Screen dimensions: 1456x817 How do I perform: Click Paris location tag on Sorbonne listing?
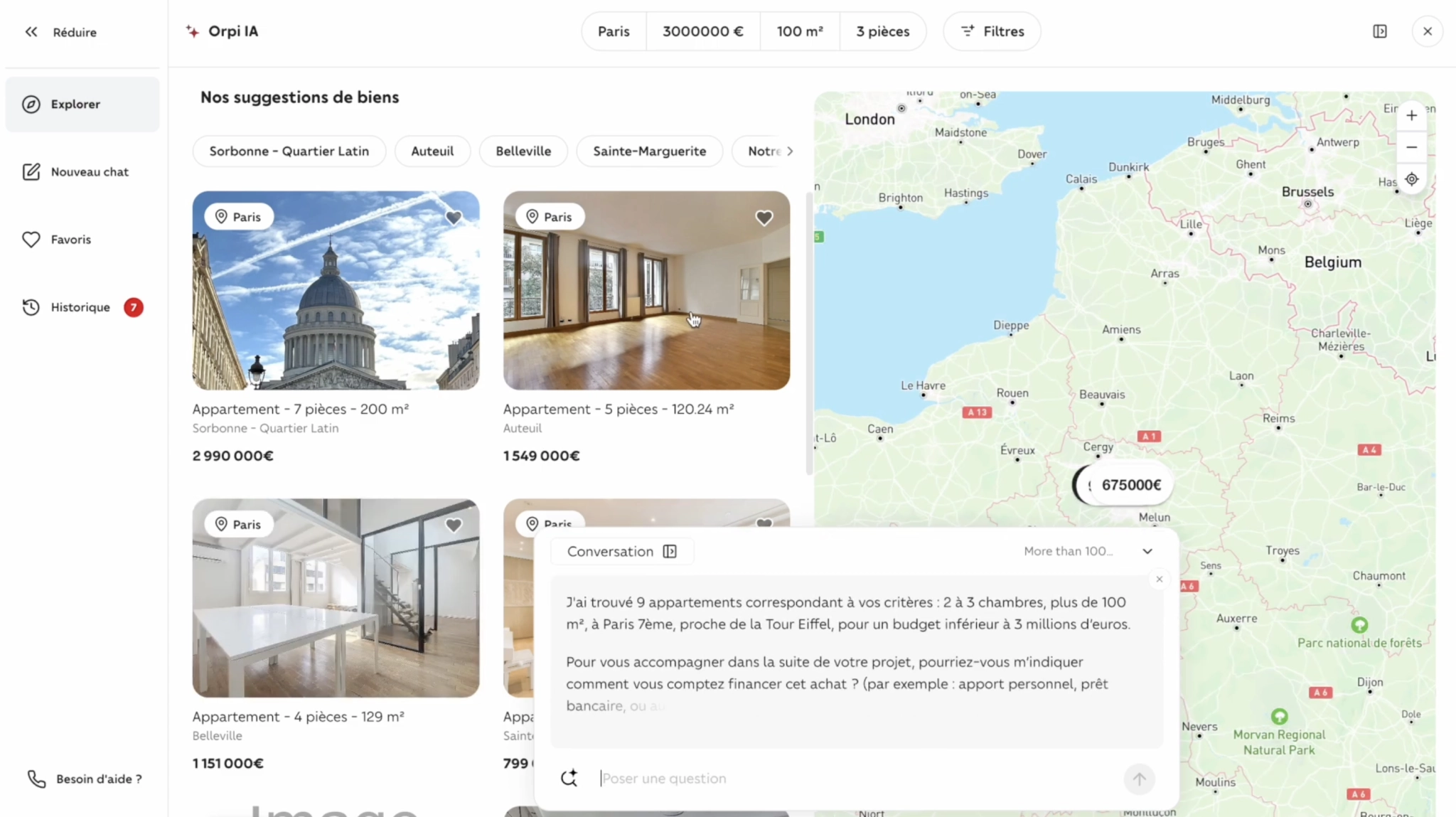click(x=238, y=217)
